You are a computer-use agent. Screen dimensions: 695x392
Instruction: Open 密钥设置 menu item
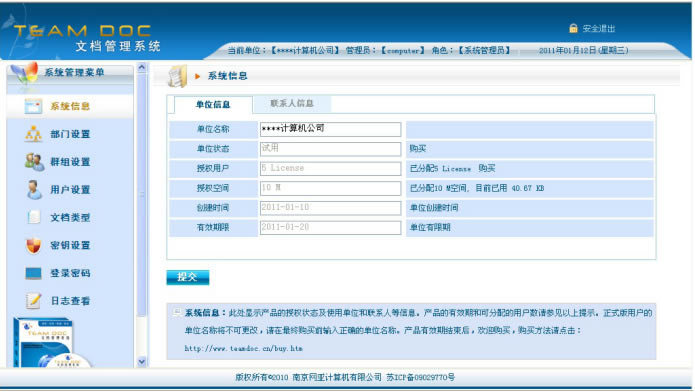coord(70,245)
